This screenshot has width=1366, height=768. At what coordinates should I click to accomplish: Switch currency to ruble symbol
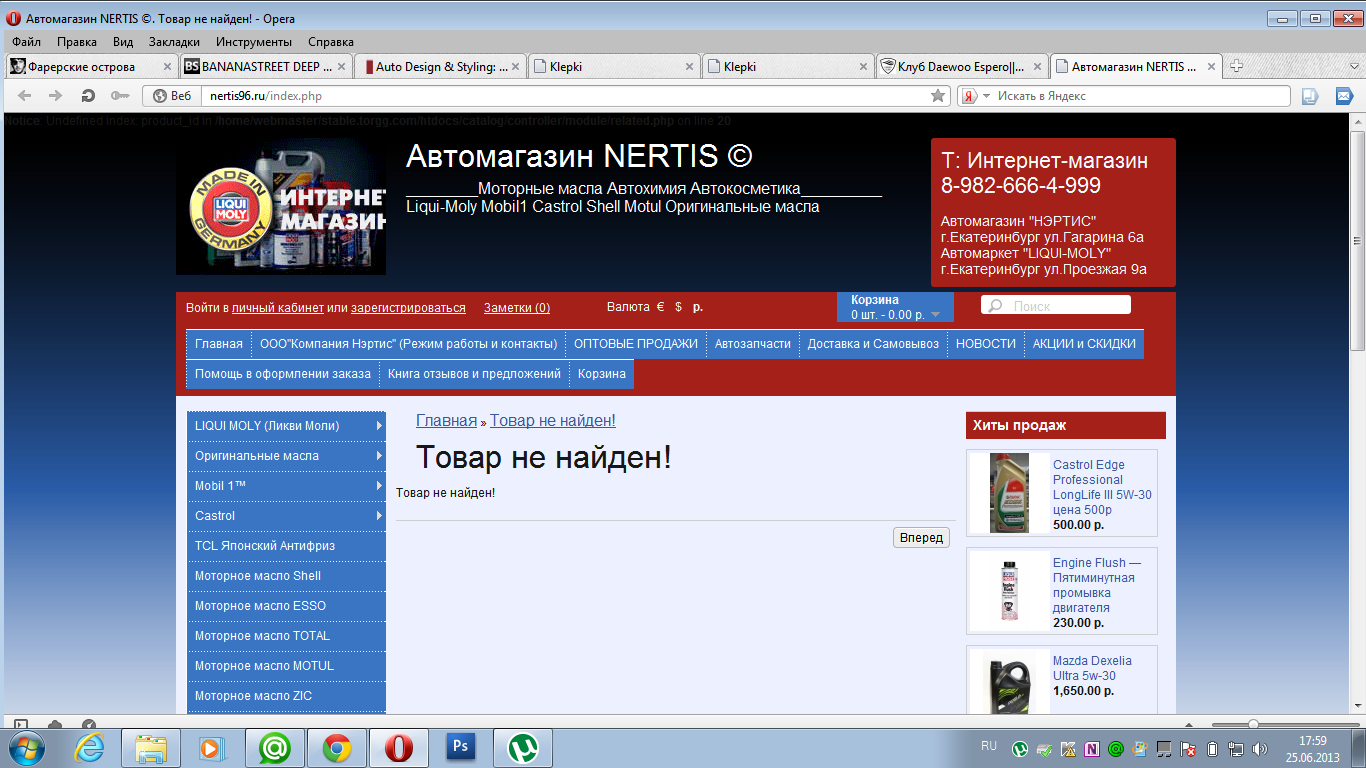pos(698,307)
